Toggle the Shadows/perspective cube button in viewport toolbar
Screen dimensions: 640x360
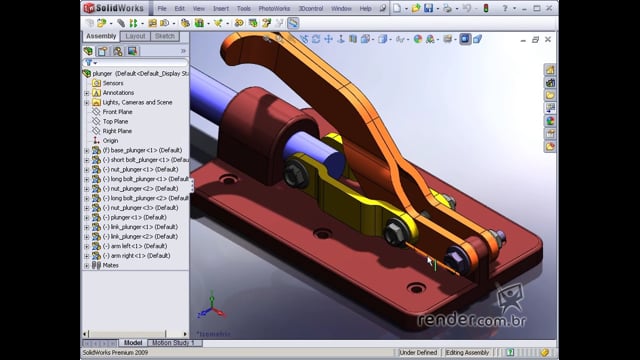pos(478,39)
